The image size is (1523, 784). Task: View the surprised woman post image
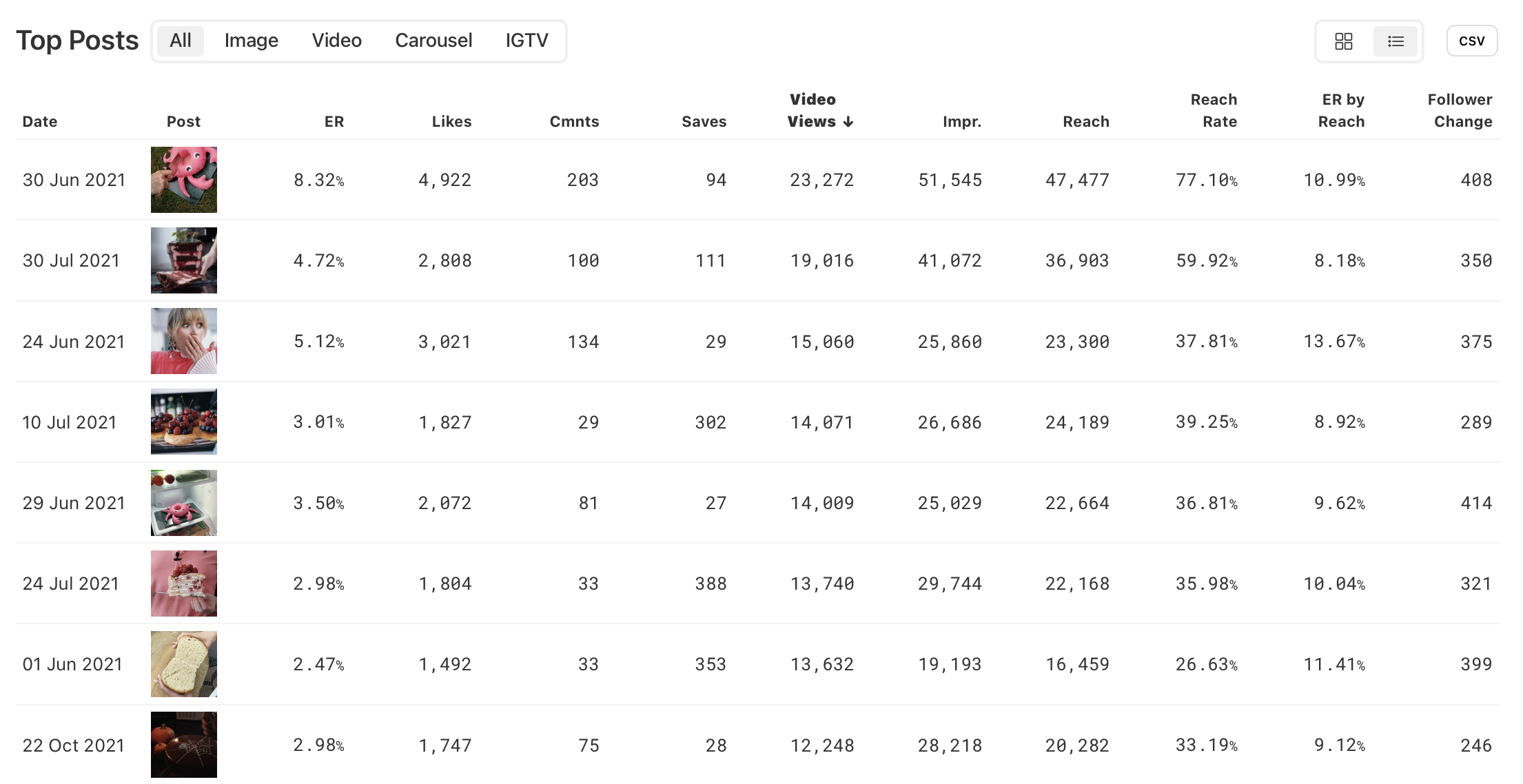[183, 341]
